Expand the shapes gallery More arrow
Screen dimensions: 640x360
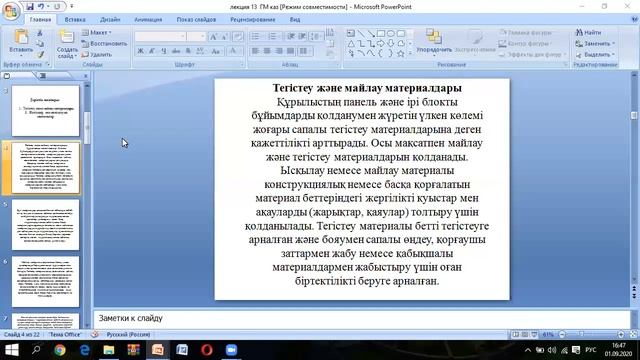pos(410,53)
